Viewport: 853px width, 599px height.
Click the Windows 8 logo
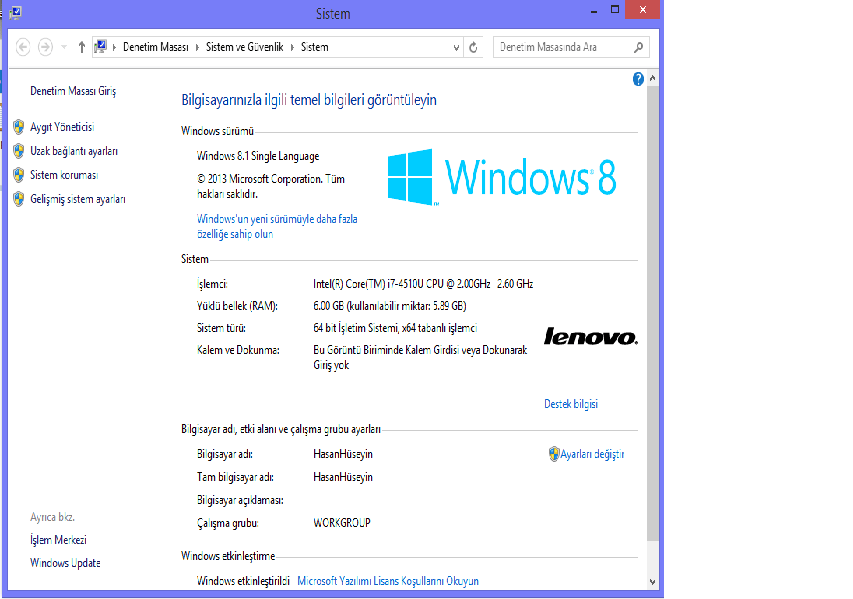[x=502, y=177]
